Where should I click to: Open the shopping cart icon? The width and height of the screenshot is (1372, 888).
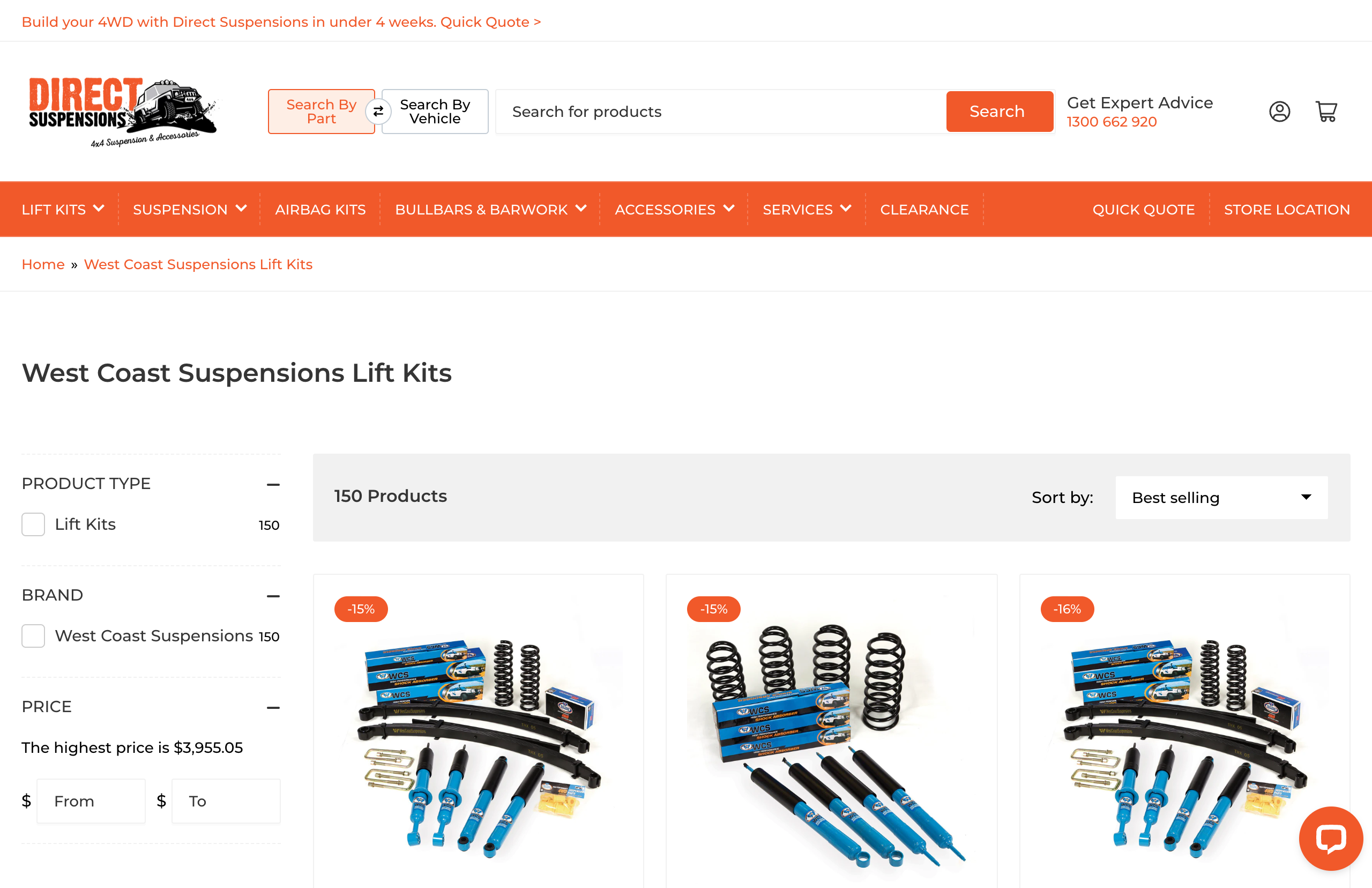(1326, 112)
